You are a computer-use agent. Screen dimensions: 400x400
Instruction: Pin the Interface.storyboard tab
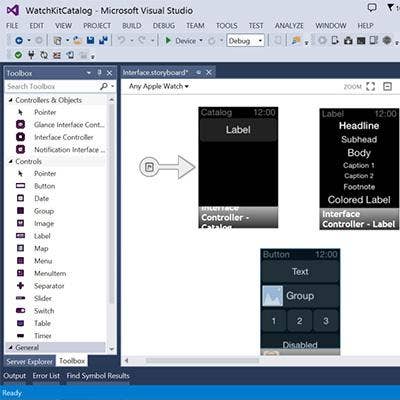pos(198,72)
